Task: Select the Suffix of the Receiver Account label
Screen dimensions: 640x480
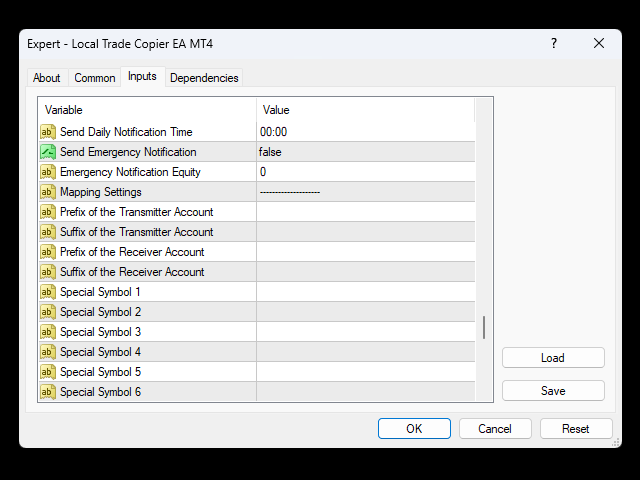Action: click(132, 272)
